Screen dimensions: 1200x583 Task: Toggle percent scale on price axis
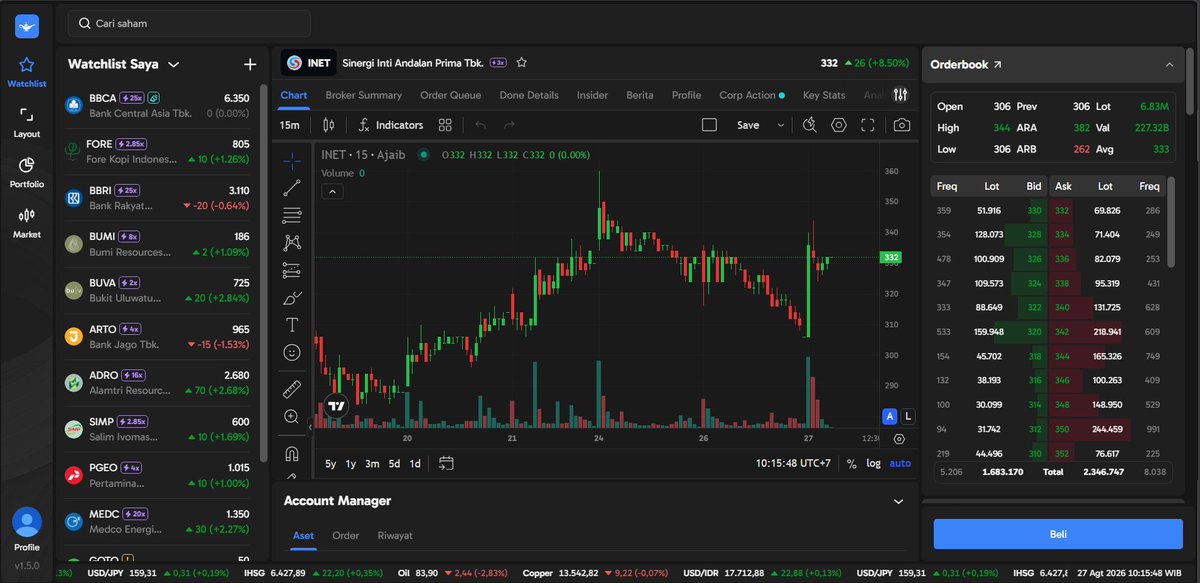851,464
